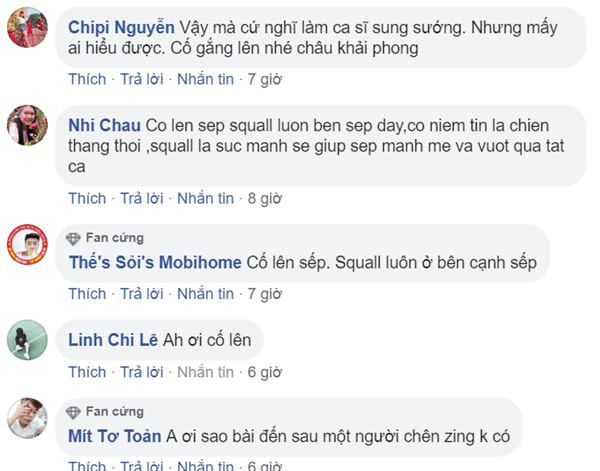The height and width of the screenshot is (471, 600).
Task: Click Nhi Chau's avatar photo
Action: pyautogui.click(x=29, y=126)
